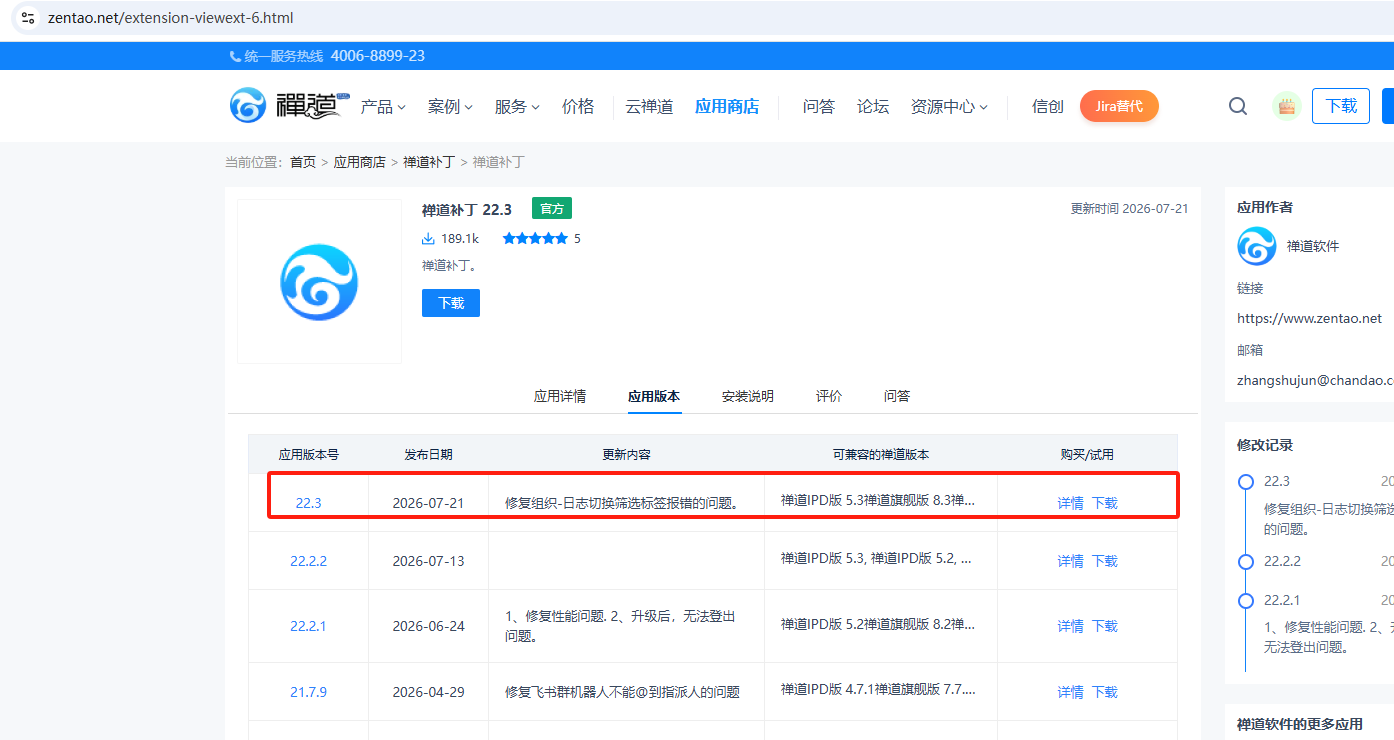Click the hotline number 4006-8899-23
Screen dimensions: 1394x740
tap(378, 56)
